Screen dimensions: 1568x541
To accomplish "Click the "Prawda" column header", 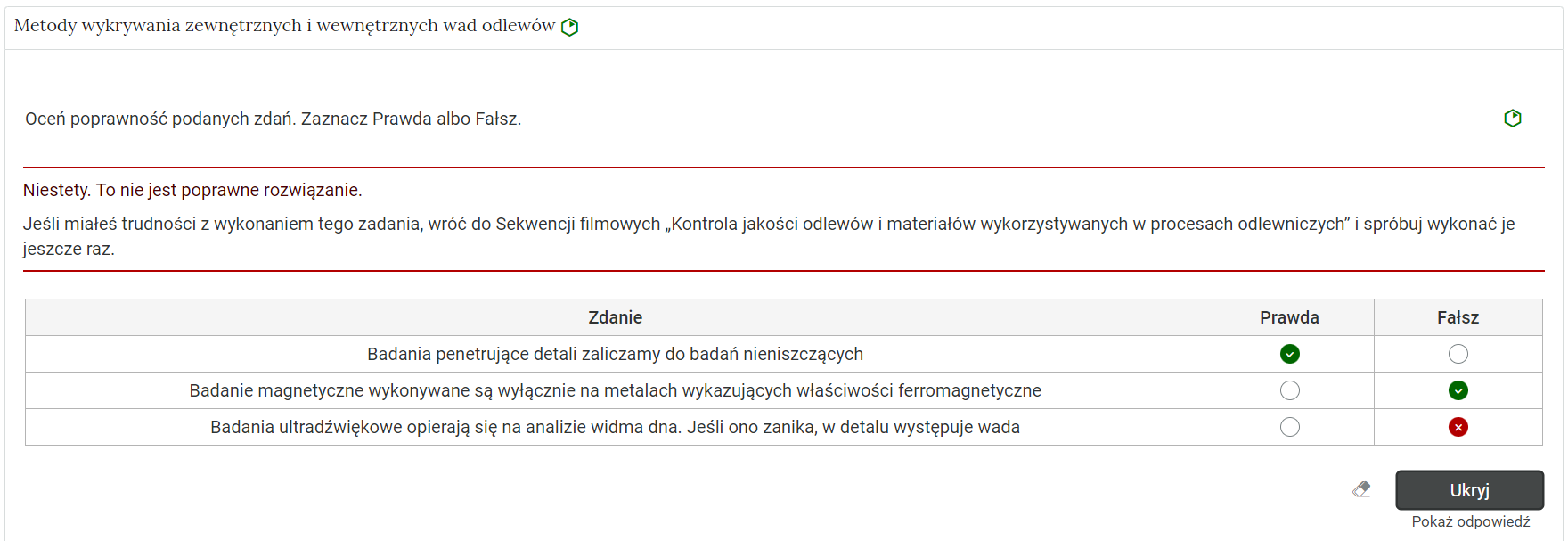I will (1288, 317).
